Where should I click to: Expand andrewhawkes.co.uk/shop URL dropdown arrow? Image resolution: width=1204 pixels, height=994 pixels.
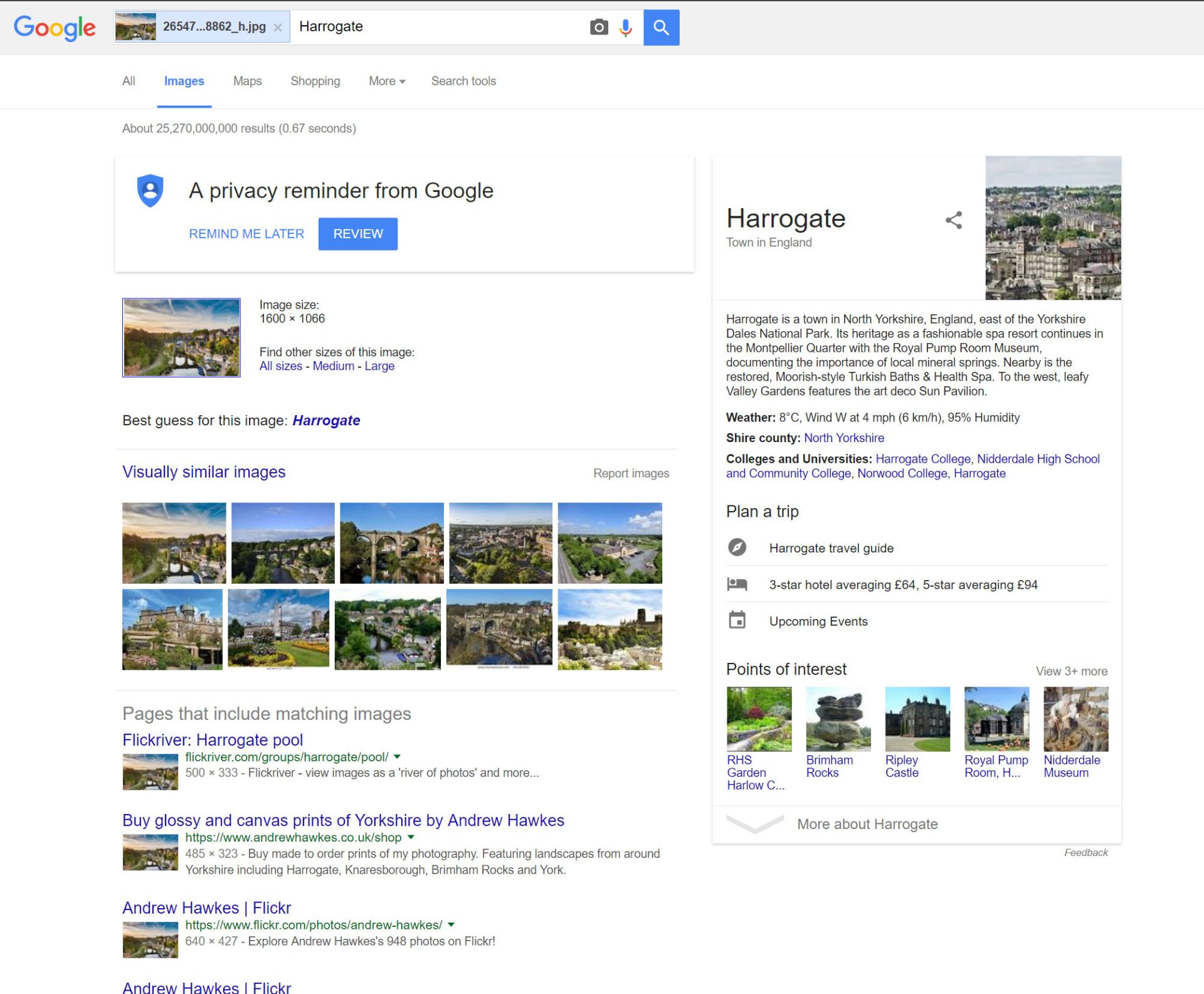point(411,837)
